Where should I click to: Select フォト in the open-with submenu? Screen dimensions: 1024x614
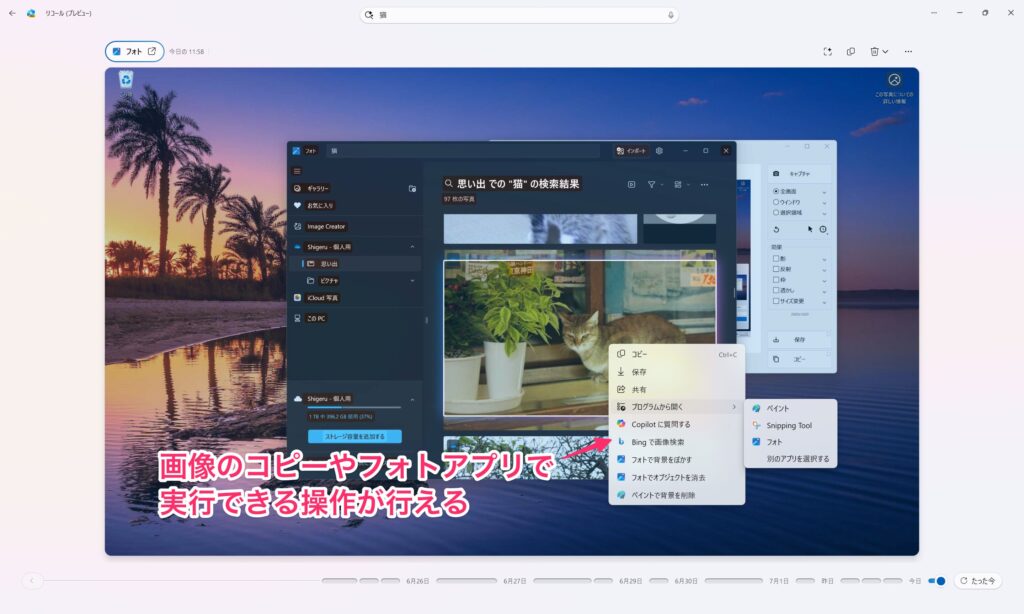790,442
